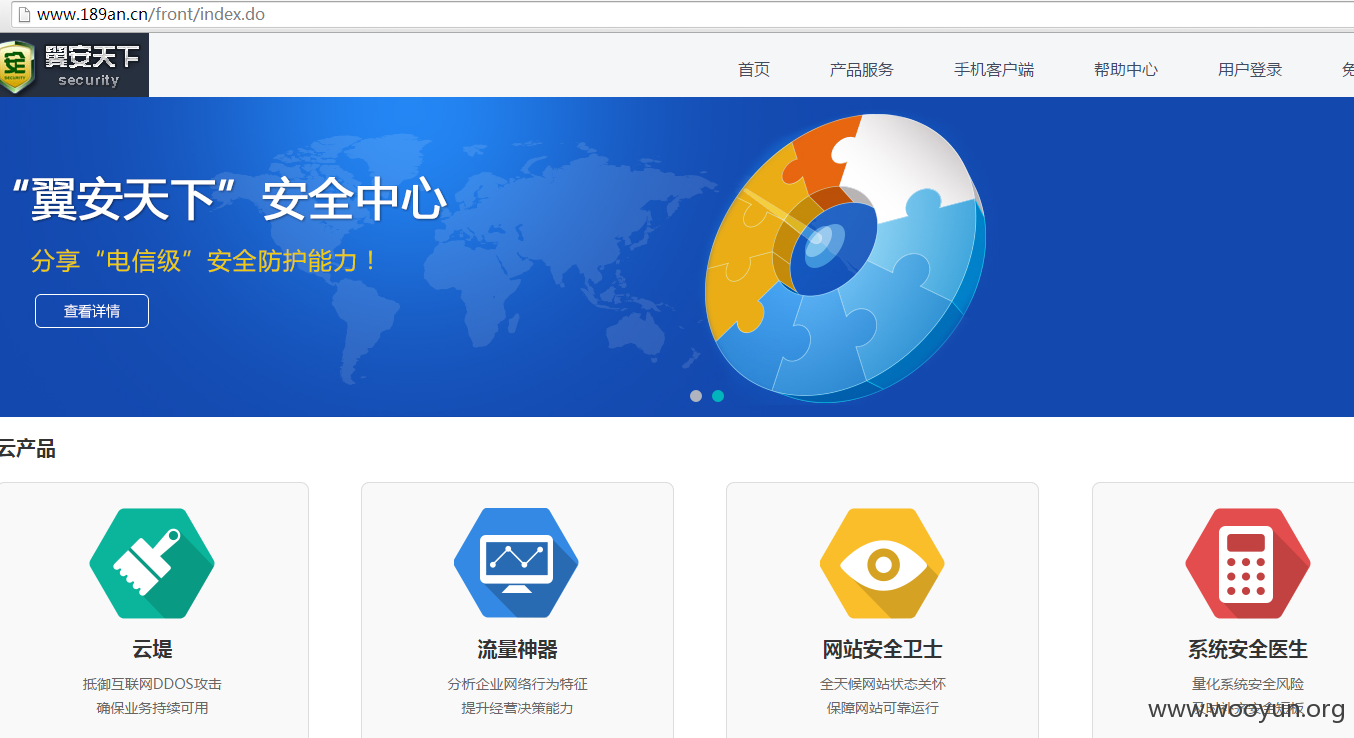Image resolution: width=1354 pixels, height=738 pixels.
Task: Click the text 全天候网站状态关怀
Action: [882, 684]
